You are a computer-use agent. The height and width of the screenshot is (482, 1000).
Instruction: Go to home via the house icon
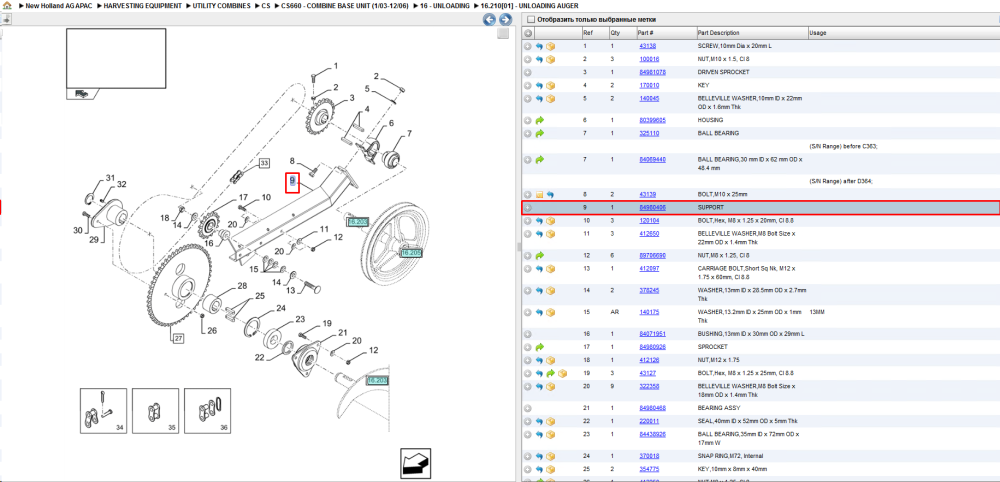click(6, 5)
